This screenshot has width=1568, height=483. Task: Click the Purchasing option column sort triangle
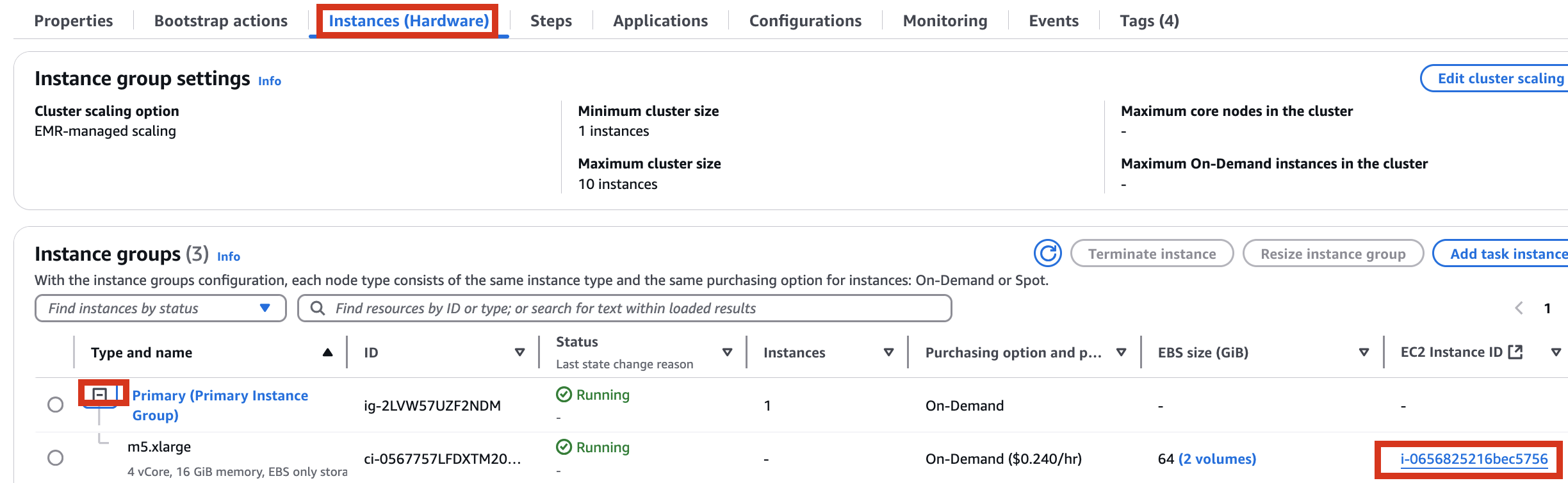(1121, 352)
